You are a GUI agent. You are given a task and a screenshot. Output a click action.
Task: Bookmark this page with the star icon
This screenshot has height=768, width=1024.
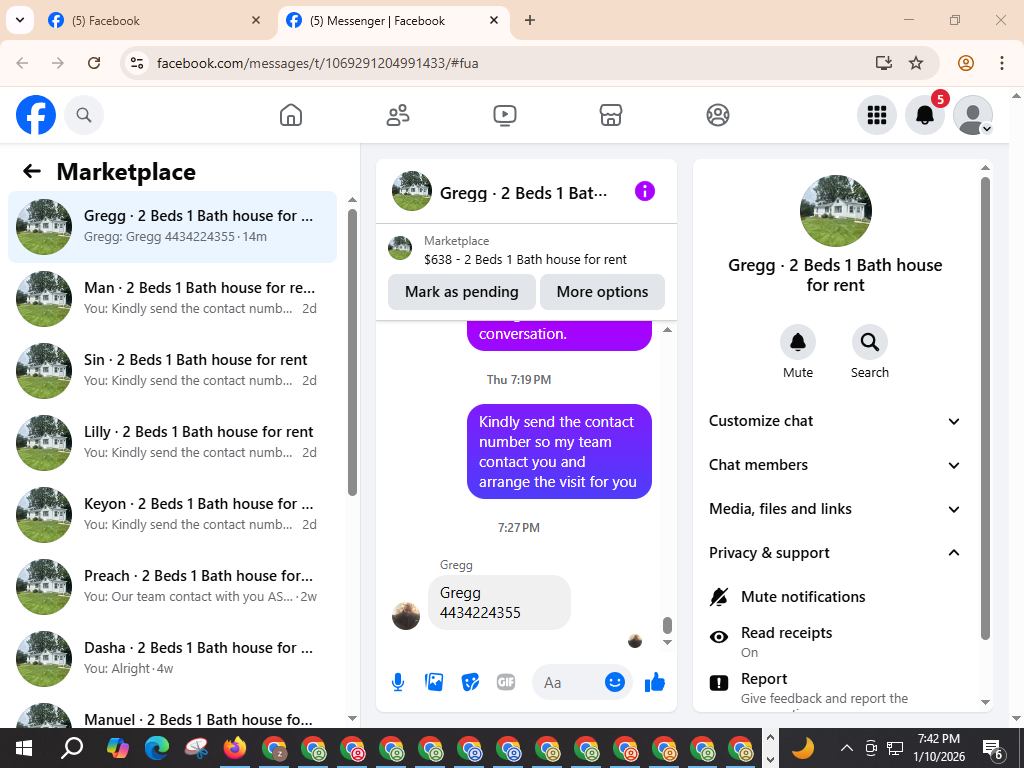pos(916,63)
